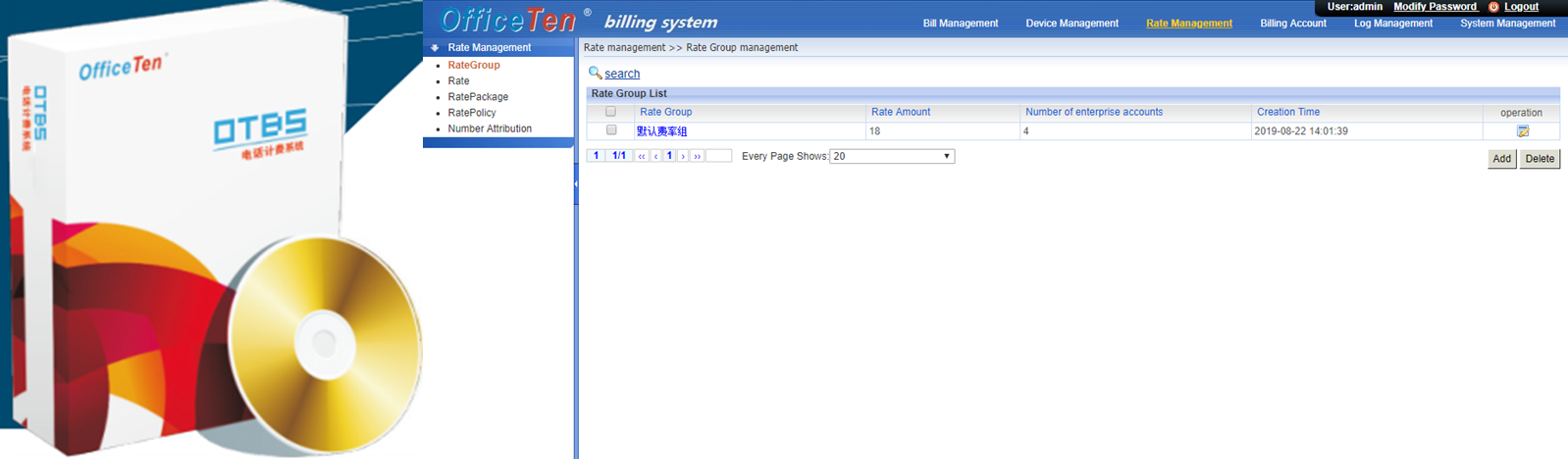Click the edit icon in operation column

point(1522,131)
